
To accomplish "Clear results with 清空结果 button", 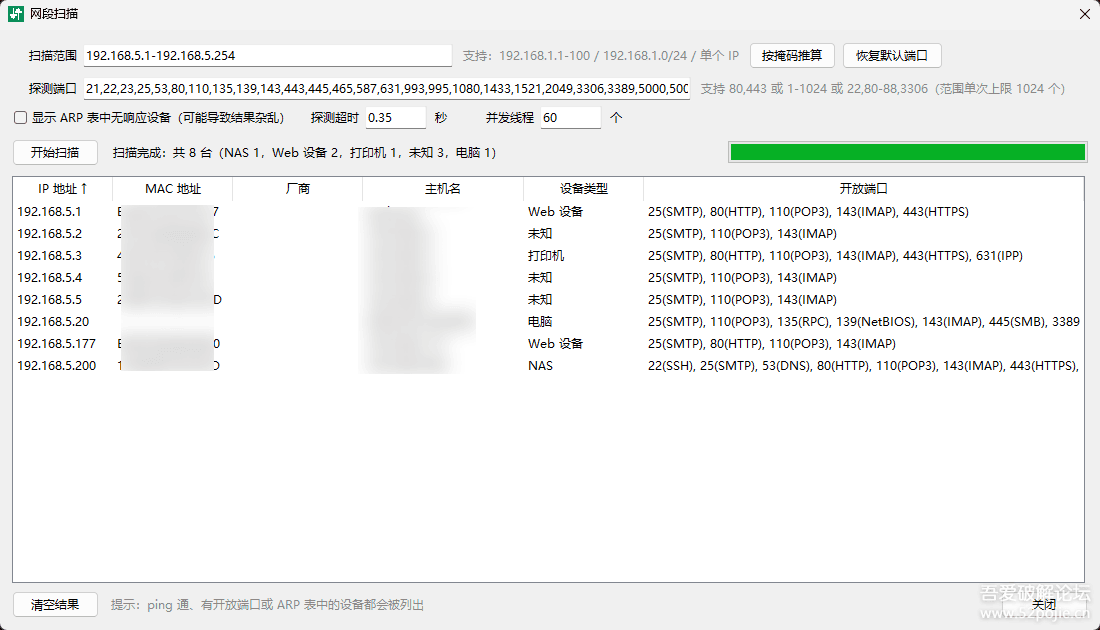I will click(x=55, y=604).
